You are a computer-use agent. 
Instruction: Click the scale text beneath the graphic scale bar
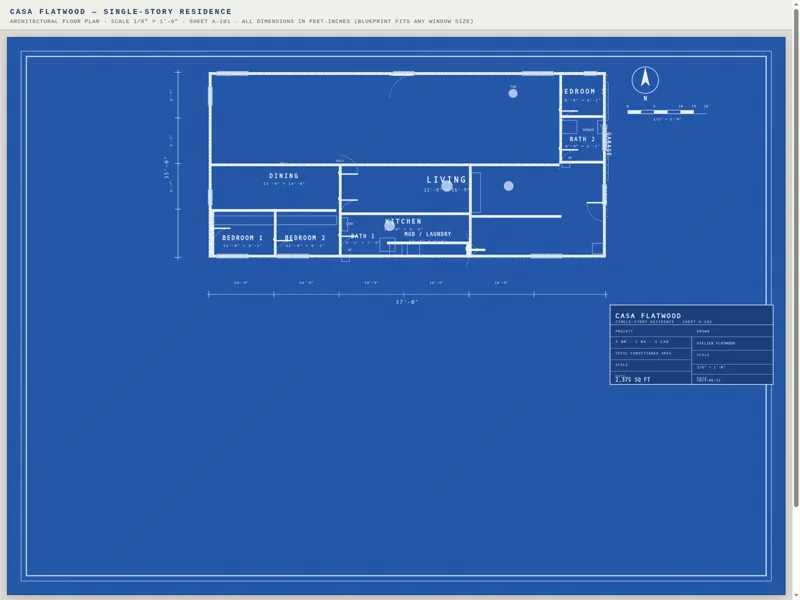point(667,119)
